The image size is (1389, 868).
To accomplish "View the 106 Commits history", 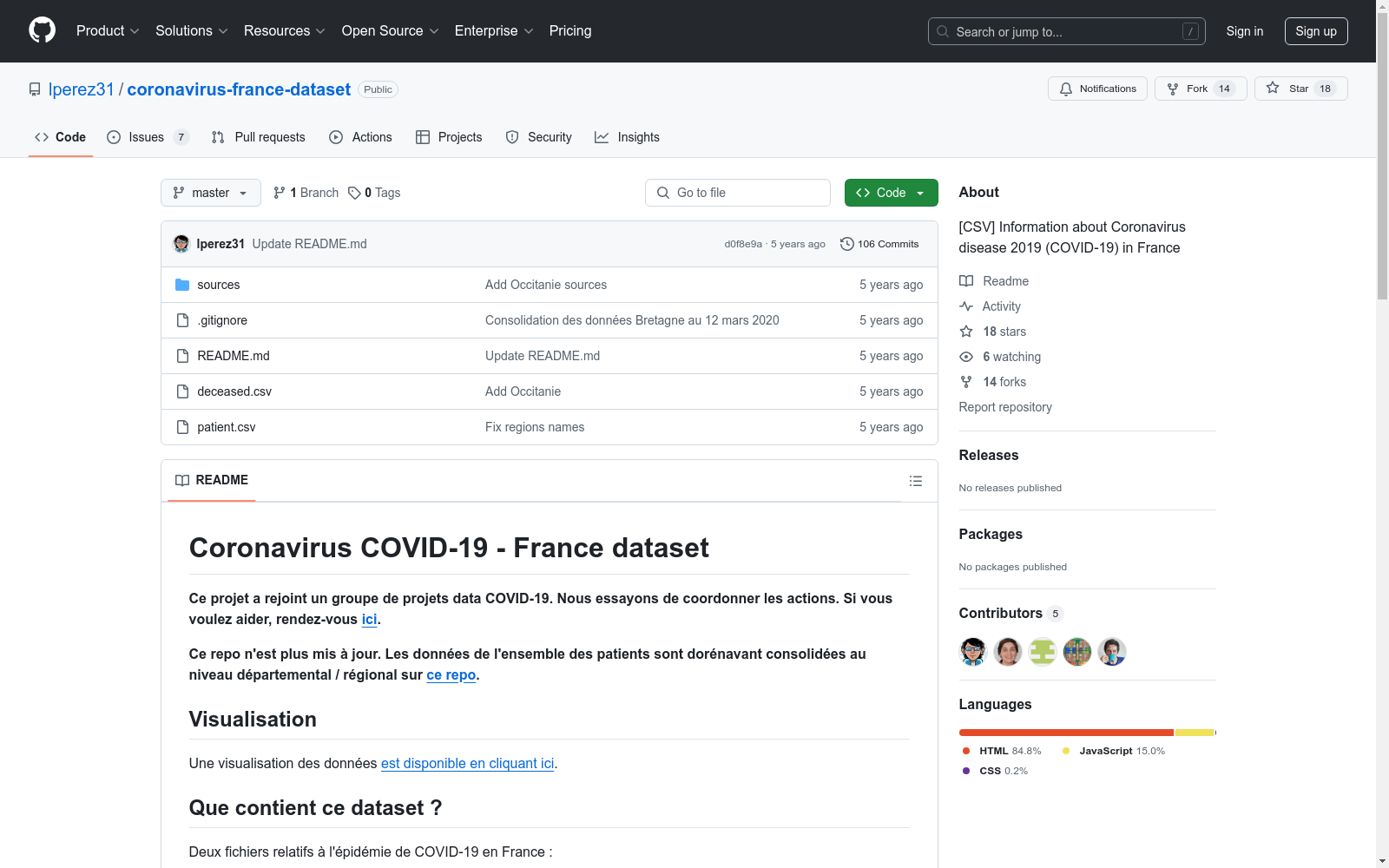I will point(879,244).
